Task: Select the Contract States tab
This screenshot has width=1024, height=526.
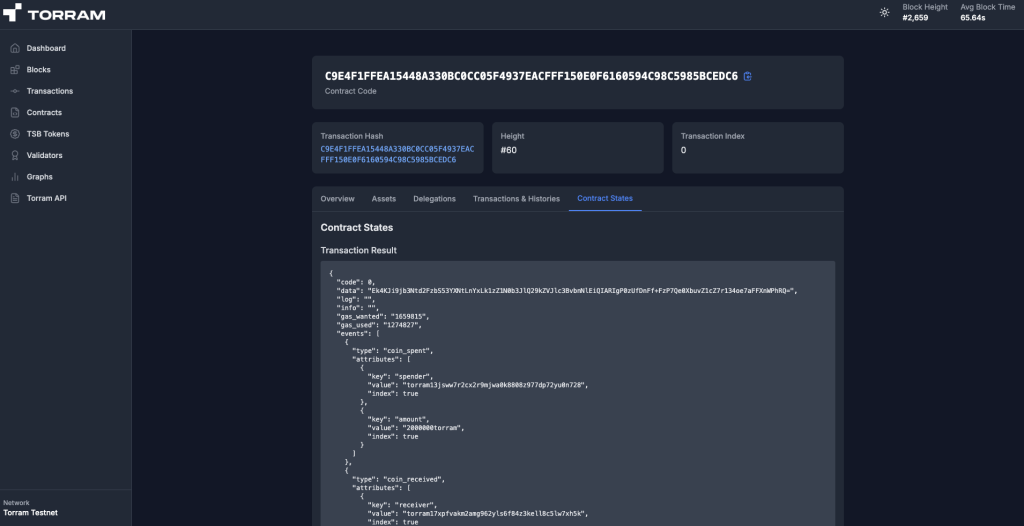Action: [605, 199]
